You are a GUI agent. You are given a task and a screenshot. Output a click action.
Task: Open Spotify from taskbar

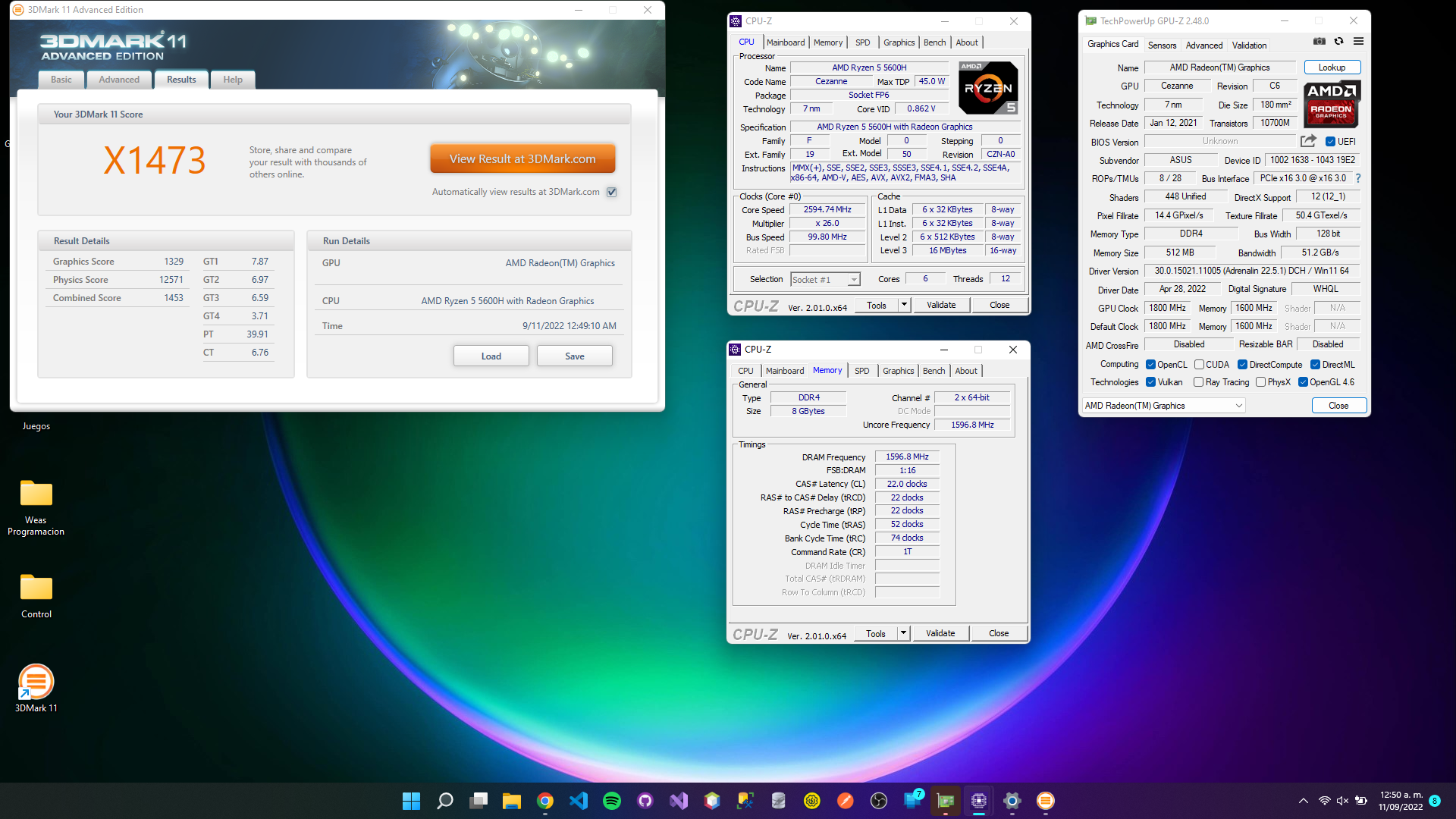(612, 801)
